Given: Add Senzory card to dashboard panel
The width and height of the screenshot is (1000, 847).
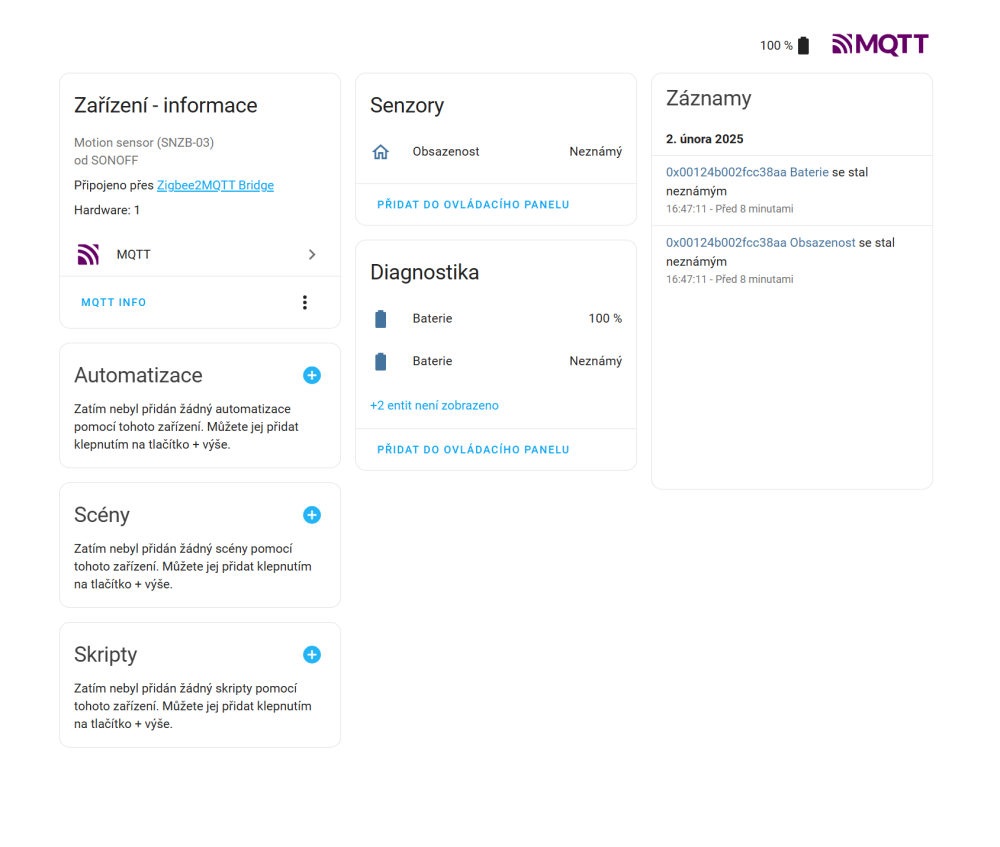Looking at the screenshot, I should [473, 205].
